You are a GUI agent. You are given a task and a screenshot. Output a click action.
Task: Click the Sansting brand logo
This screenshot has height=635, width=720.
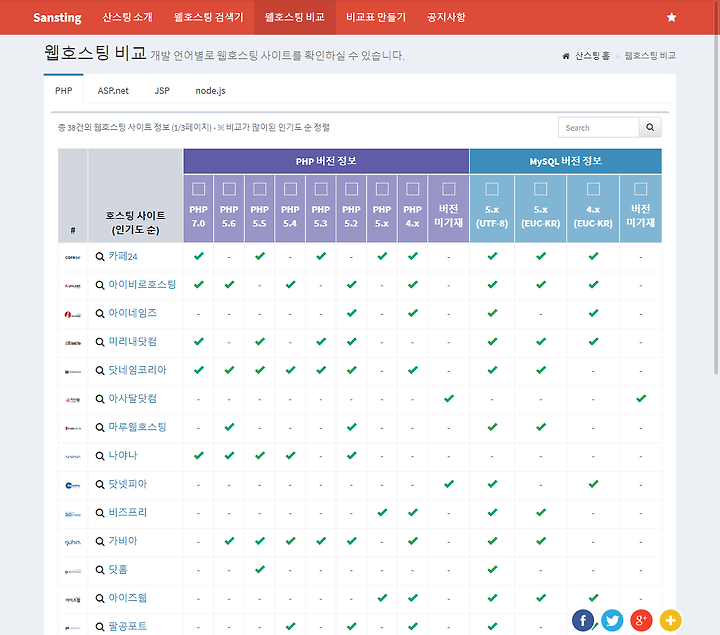[x=57, y=17]
